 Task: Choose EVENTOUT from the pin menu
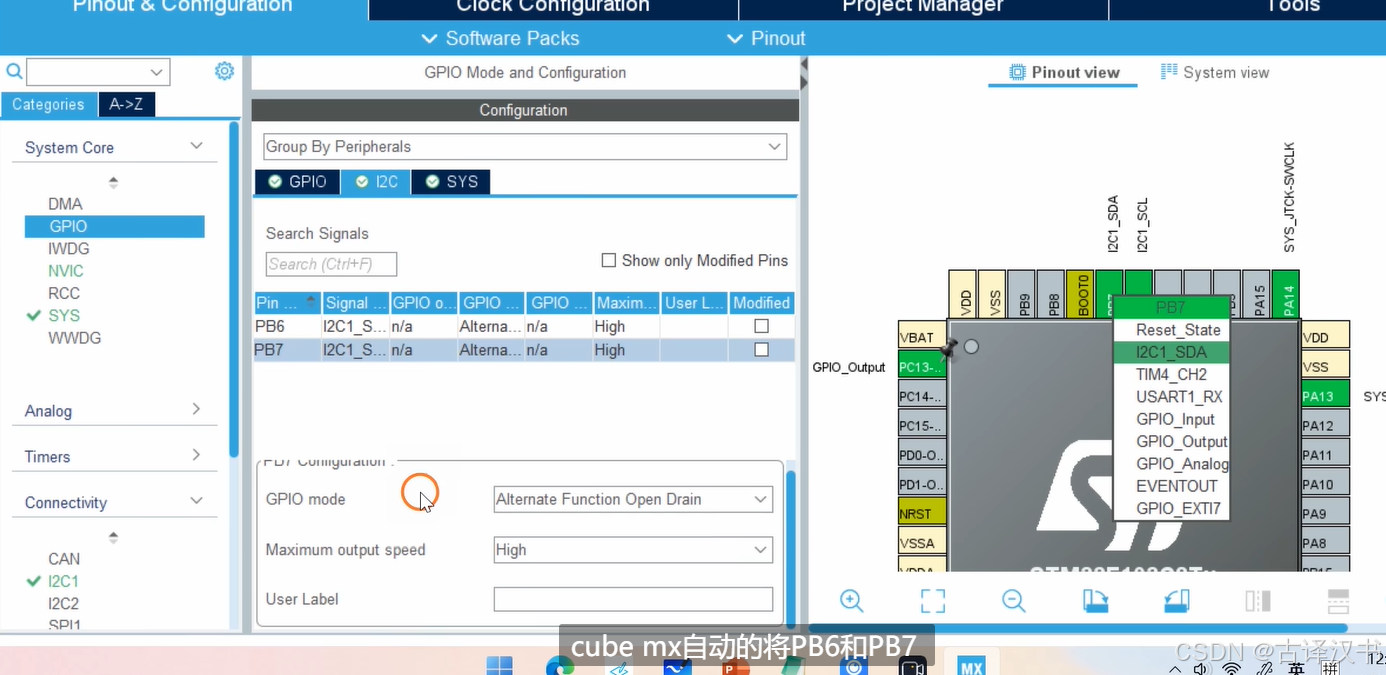pos(1176,486)
